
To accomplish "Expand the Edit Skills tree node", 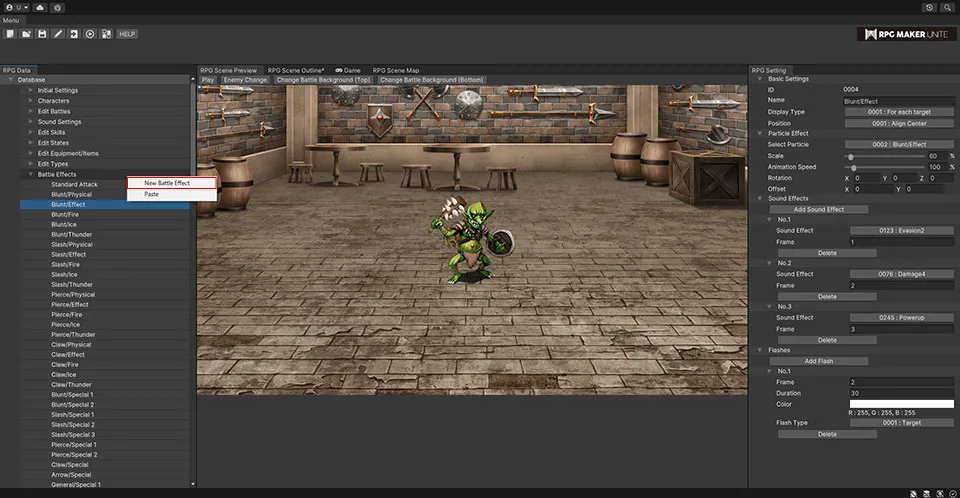I will tap(31, 132).
